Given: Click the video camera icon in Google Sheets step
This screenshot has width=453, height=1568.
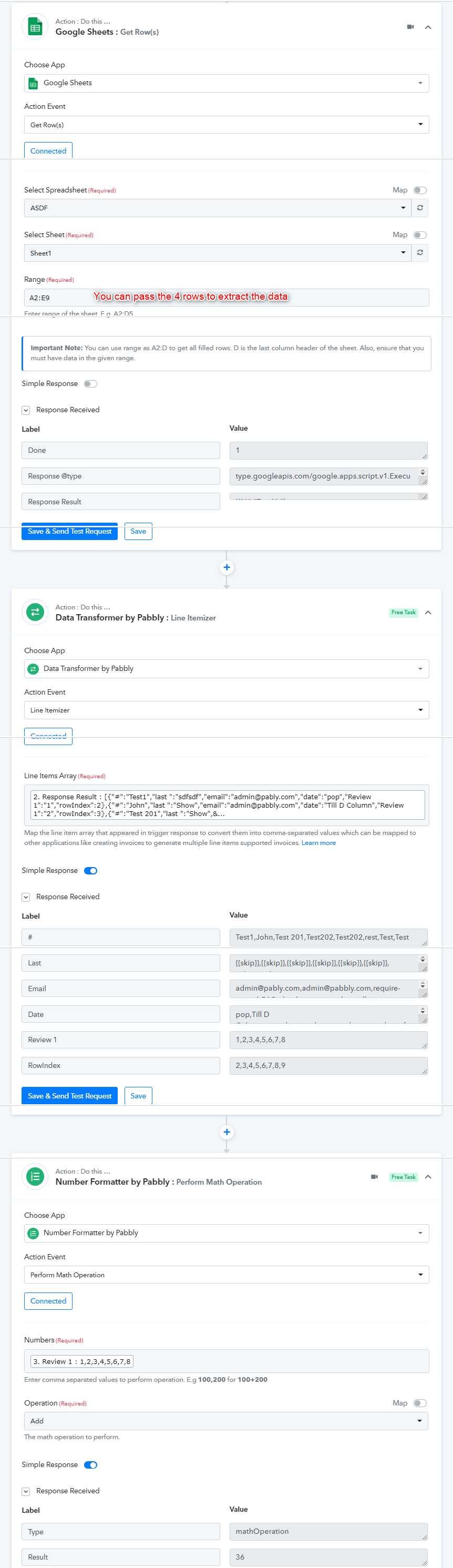Looking at the screenshot, I should [410, 27].
